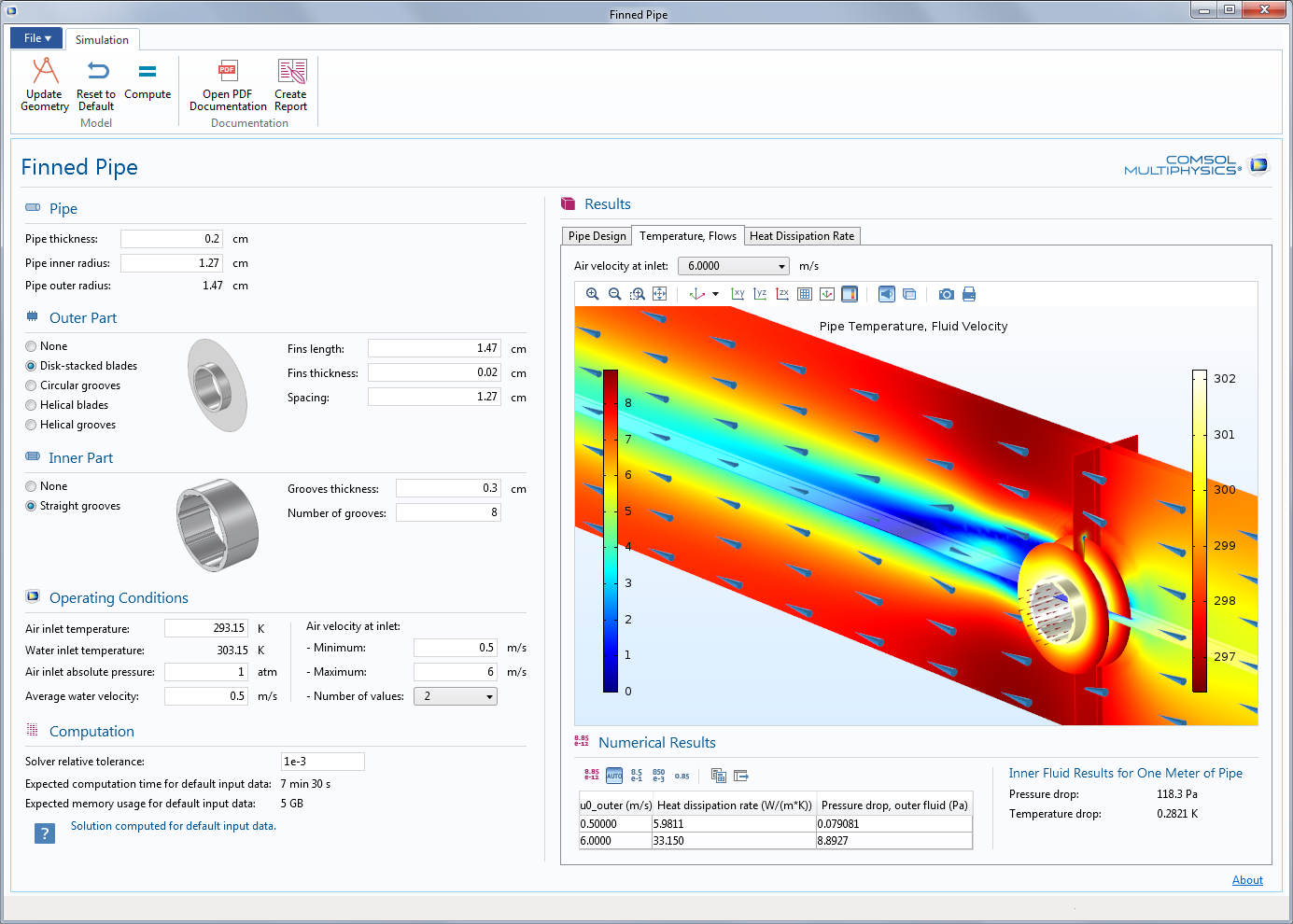Screen dimensions: 1293x924
Task: Open the Air velocity at inlet dropdown
Action: click(734, 266)
